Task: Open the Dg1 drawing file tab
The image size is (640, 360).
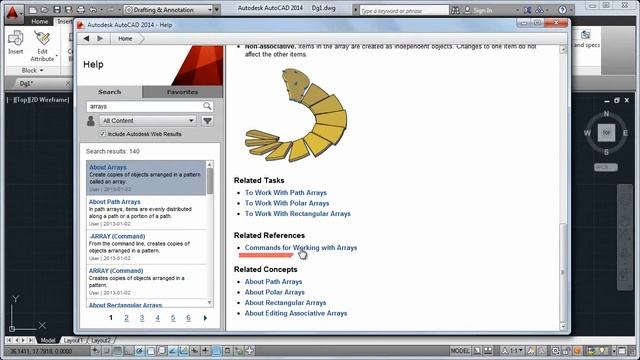Action: pyautogui.click(x=27, y=83)
